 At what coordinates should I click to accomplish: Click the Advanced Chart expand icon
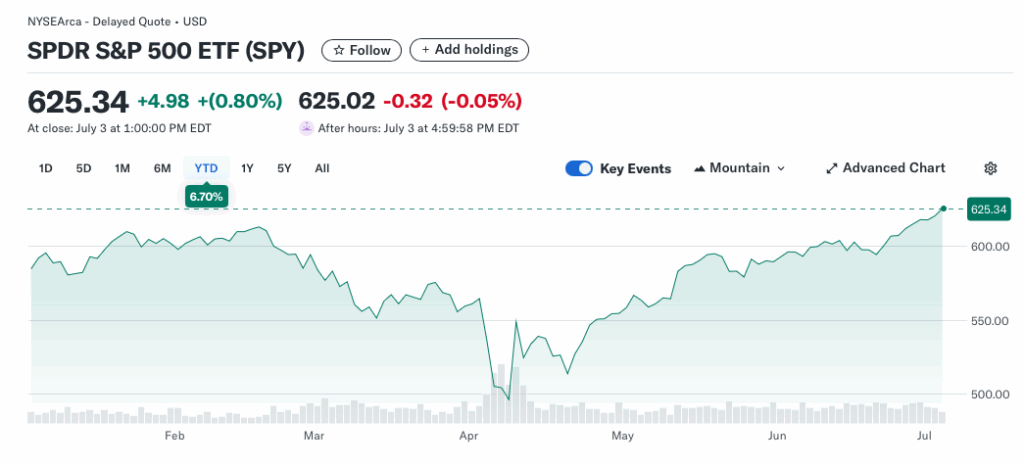coord(831,168)
